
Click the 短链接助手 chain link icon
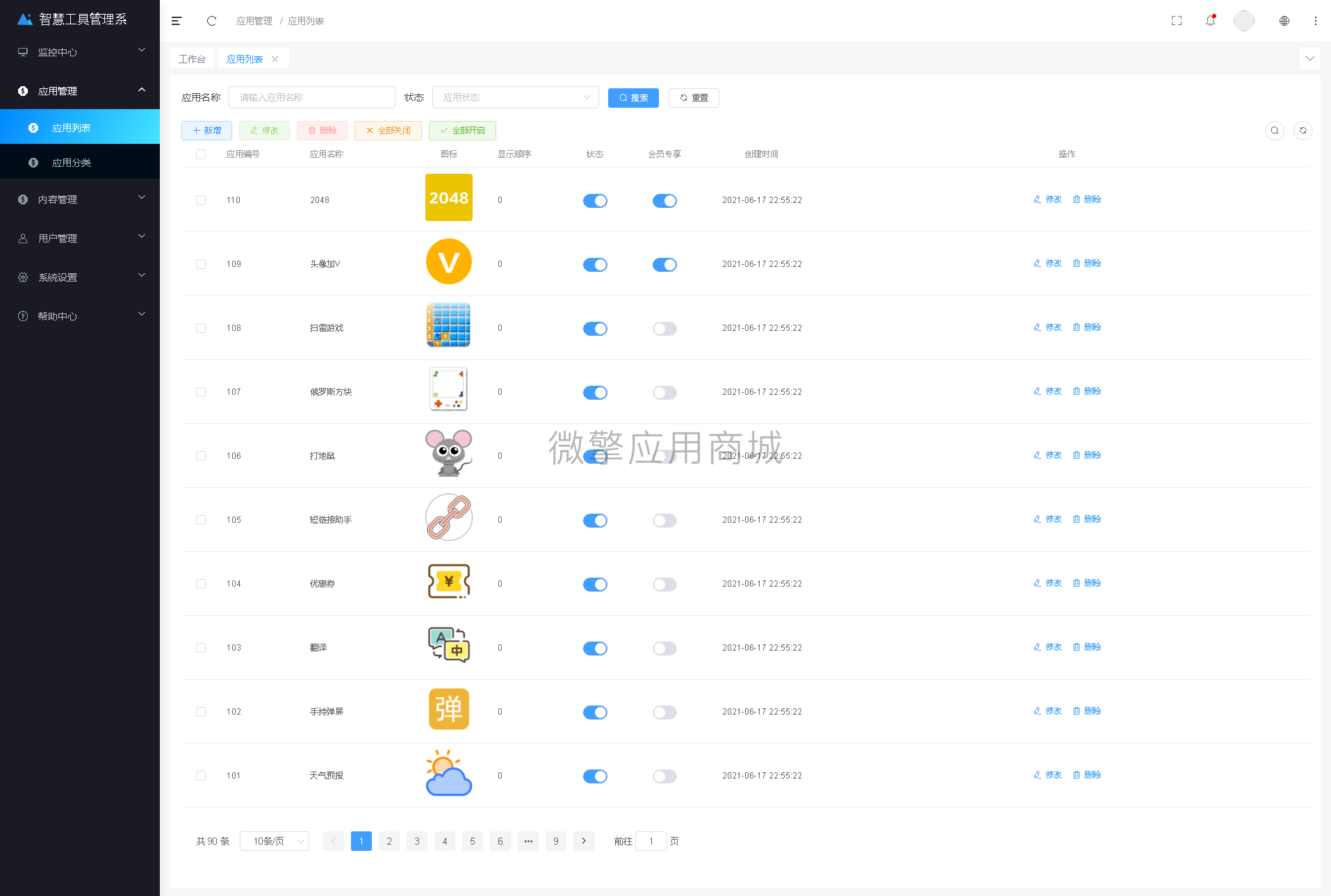449,517
